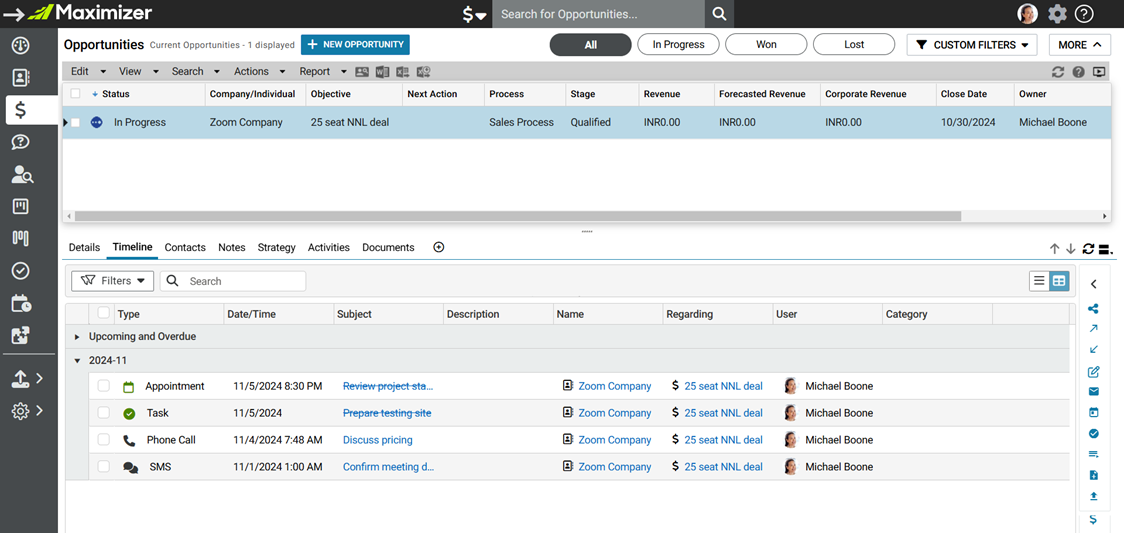1124x533 pixels.
Task: Switch to the Documents tab
Action: pos(388,247)
